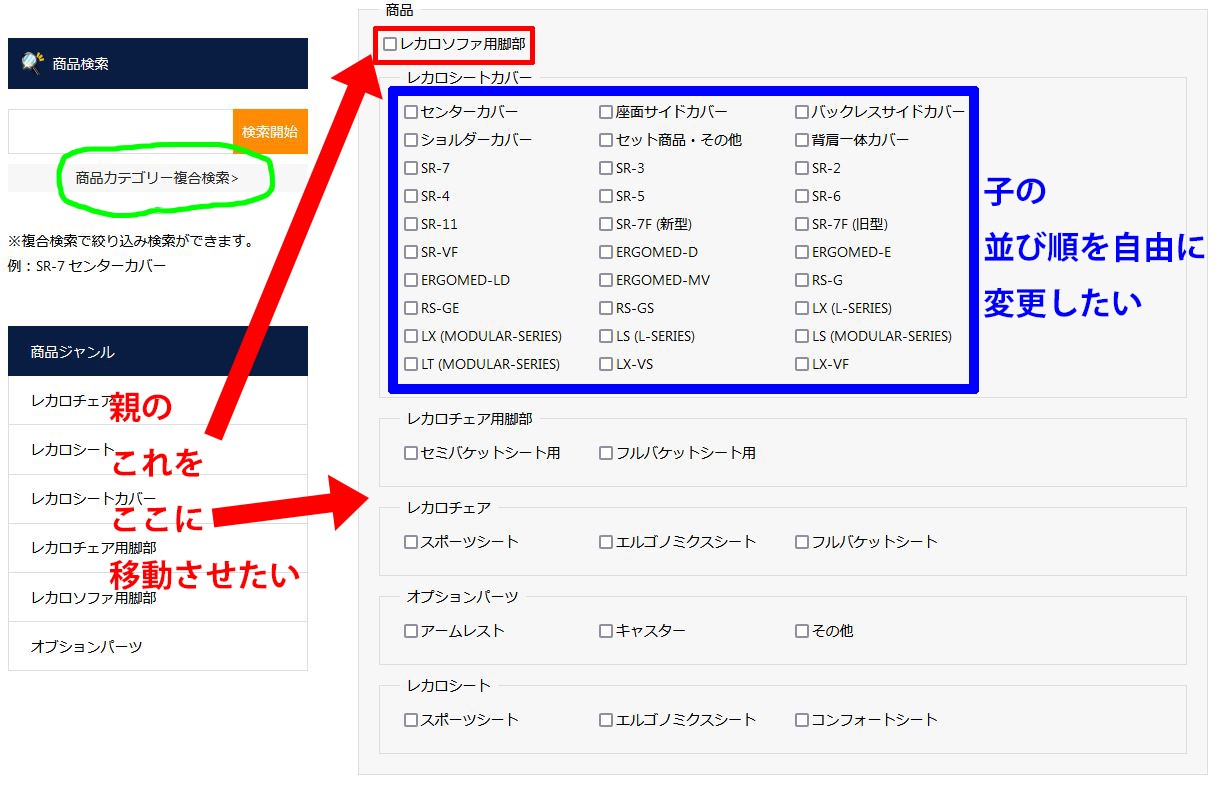The height and width of the screenshot is (786, 1215).
Task: Tick the RS-GE checkbox
Action: coord(411,308)
